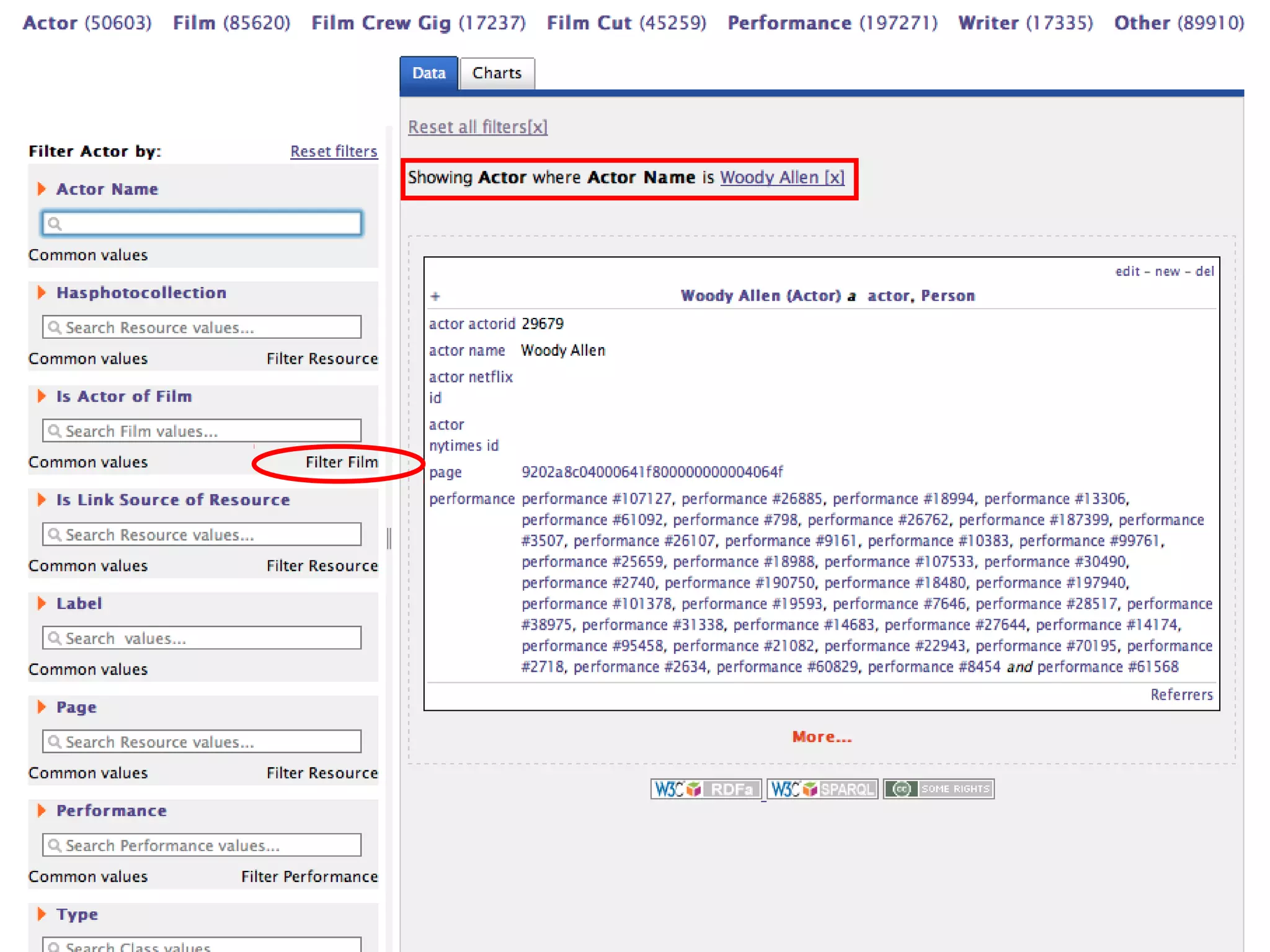Click the vertical panel splitter handle

(389, 538)
